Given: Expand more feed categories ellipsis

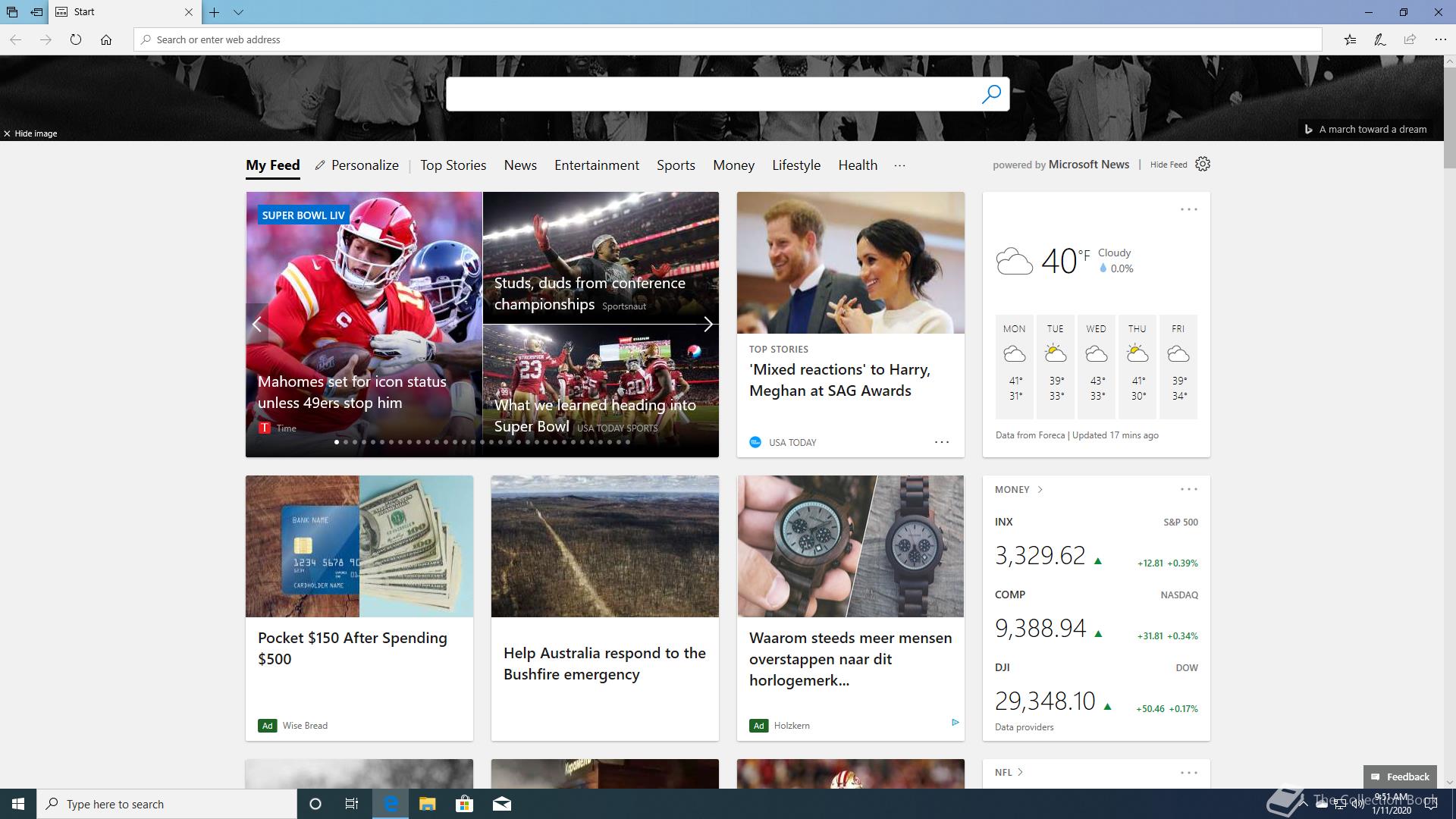Looking at the screenshot, I should point(899,165).
